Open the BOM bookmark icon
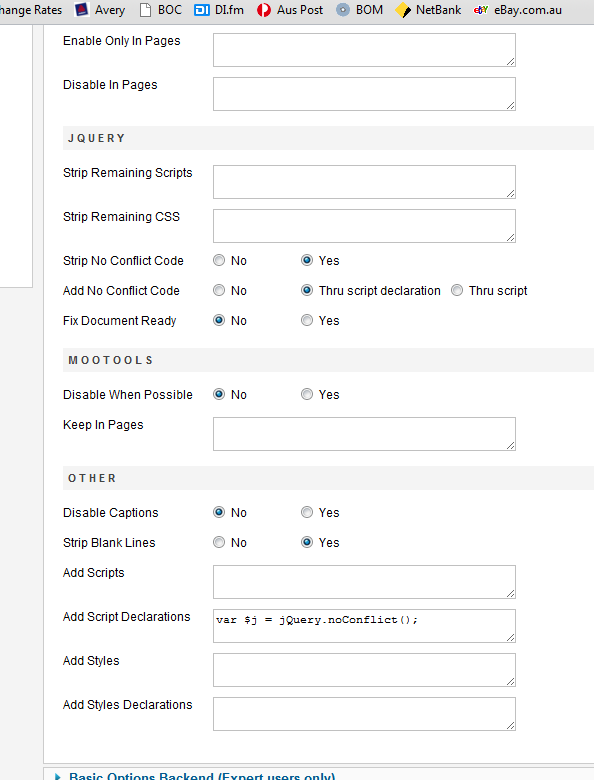 click(x=343, y=9)
